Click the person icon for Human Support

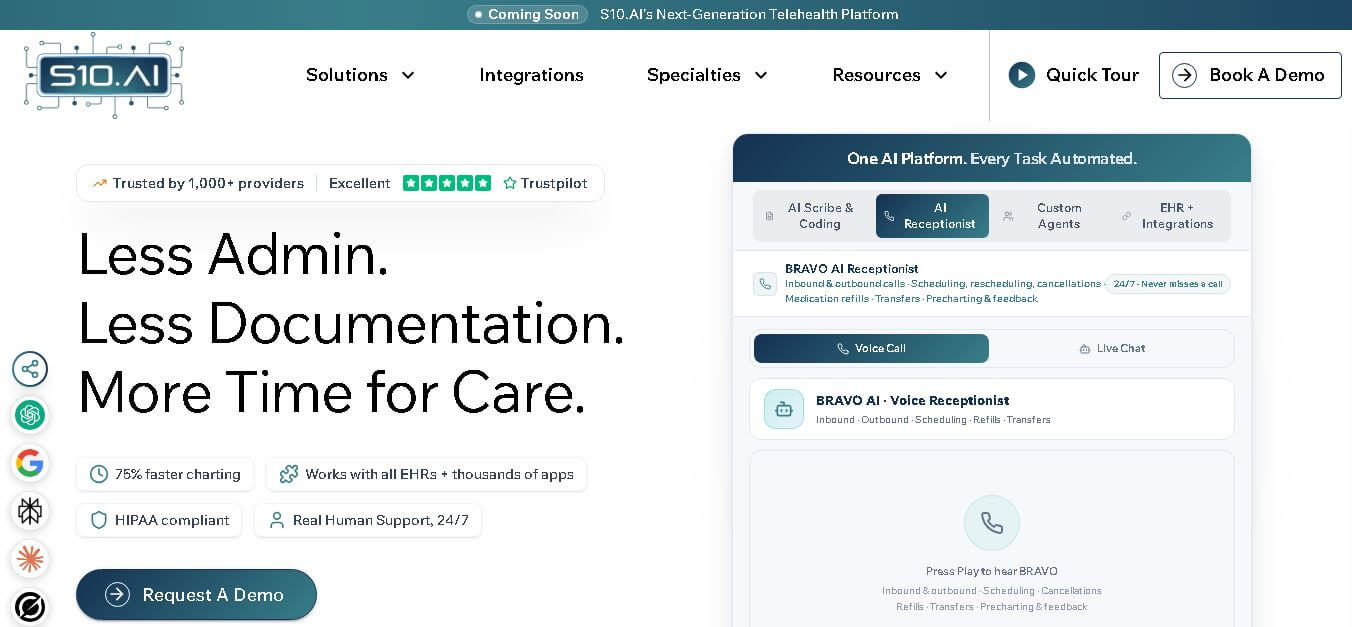[x=277, y=520]
